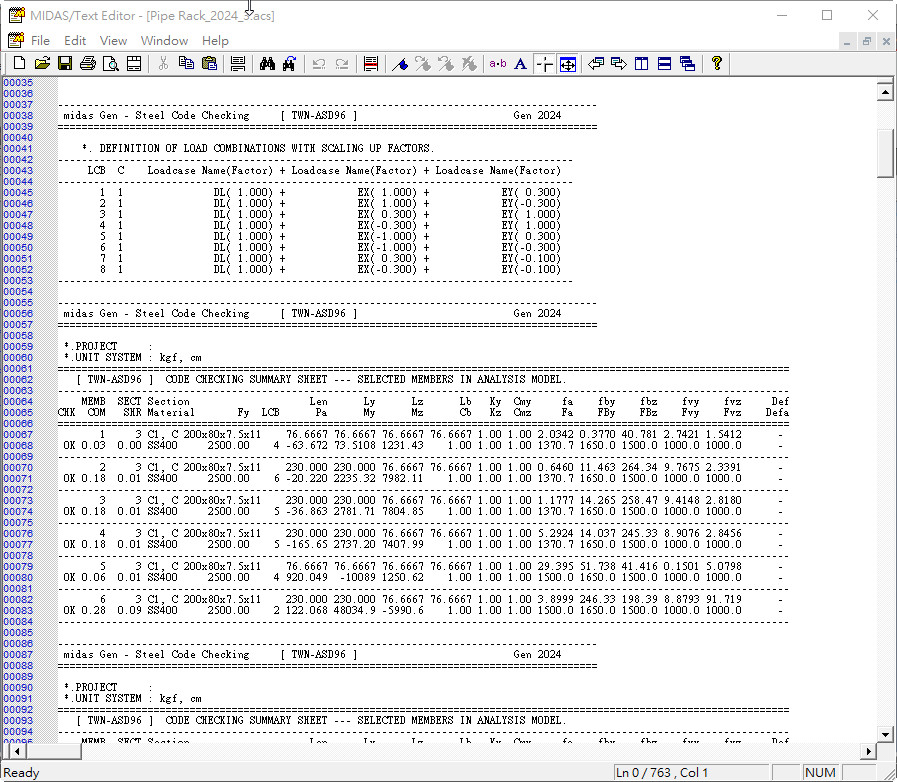Click the 'Ready' status bar text
897x782 pixels.
tap(22, 773)
